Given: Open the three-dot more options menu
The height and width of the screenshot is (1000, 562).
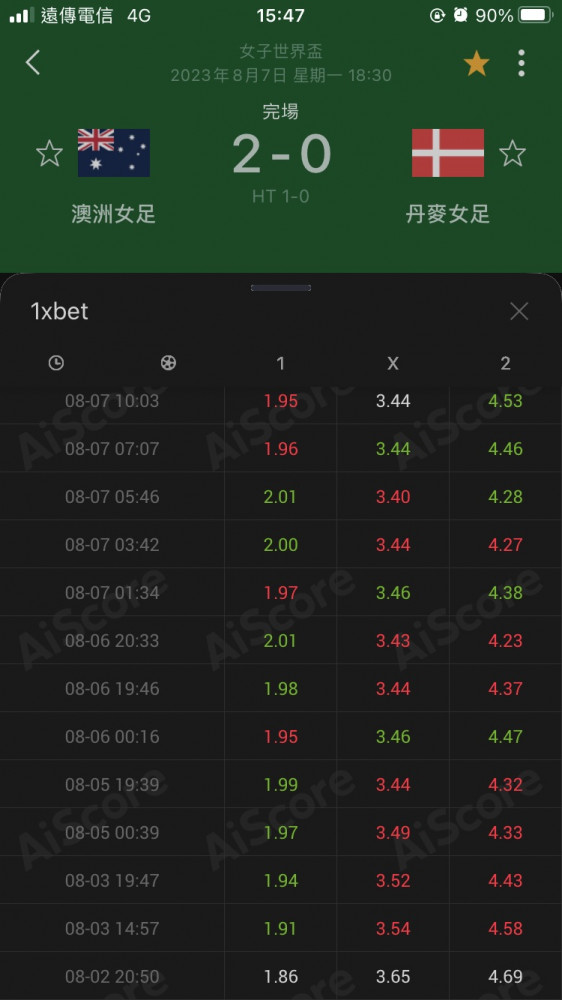Looking at the screenshot, I should [521, 63].
